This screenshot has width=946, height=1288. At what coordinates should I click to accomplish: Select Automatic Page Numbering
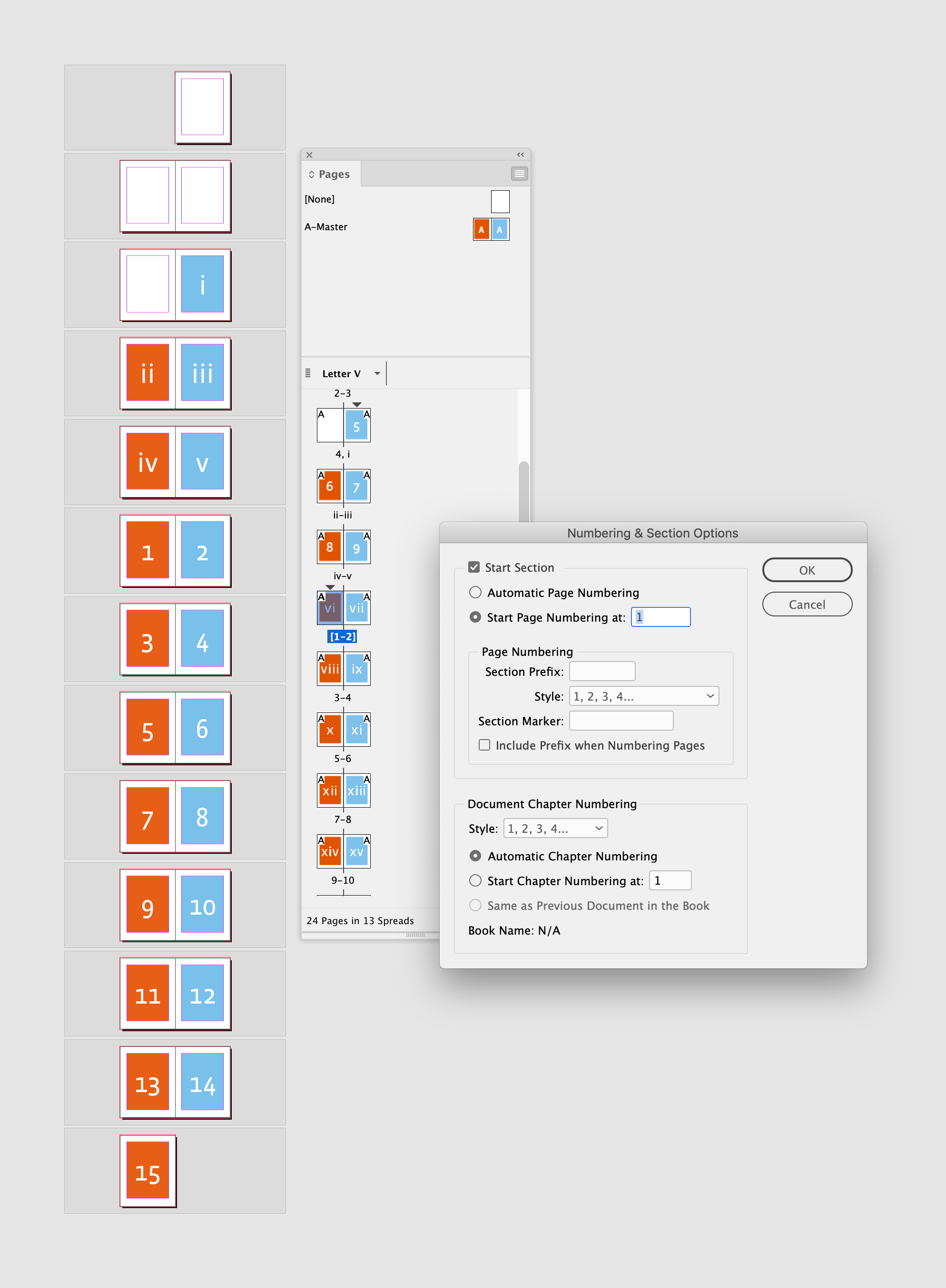click(475, 593)
